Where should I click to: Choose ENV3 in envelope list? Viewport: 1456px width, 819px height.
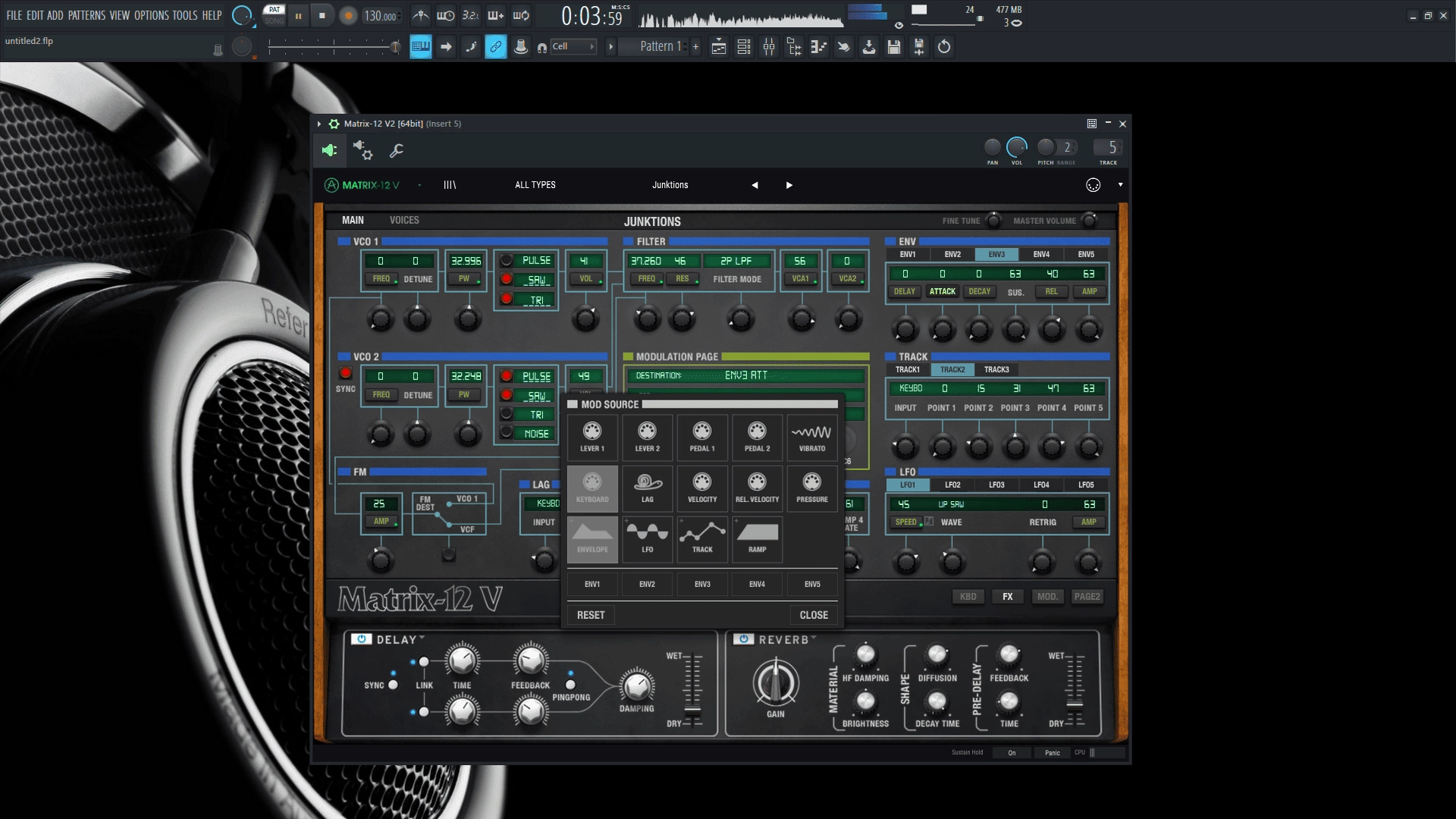(x=702, y=585)
